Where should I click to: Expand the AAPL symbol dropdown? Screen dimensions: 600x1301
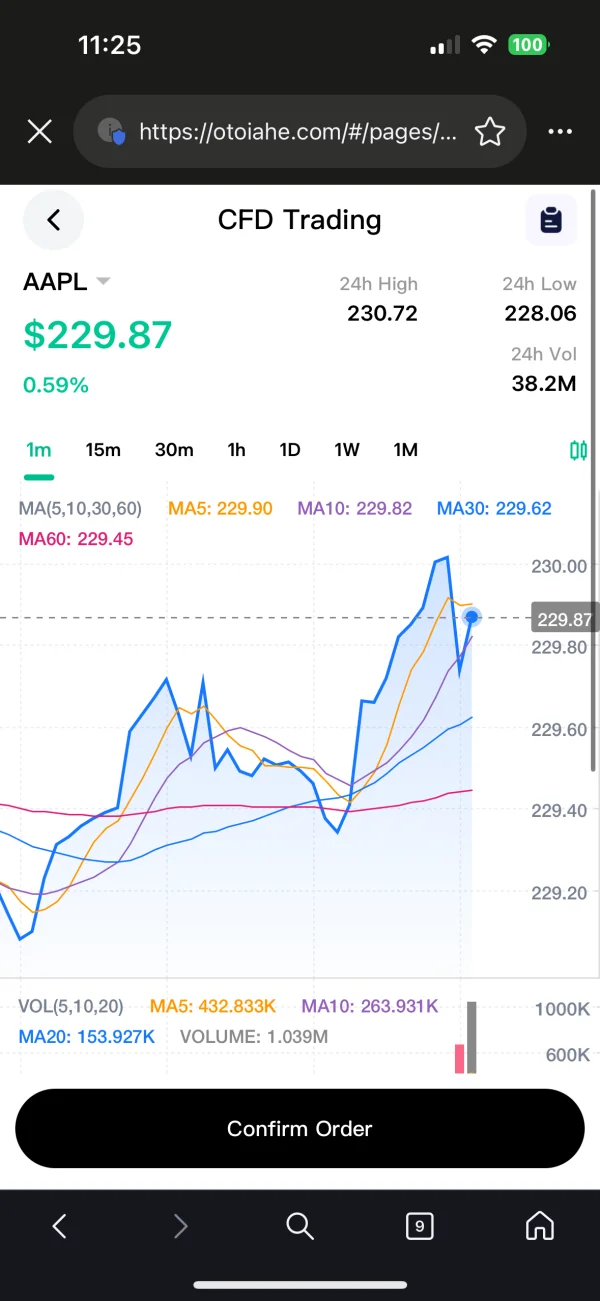pos(102,281)
